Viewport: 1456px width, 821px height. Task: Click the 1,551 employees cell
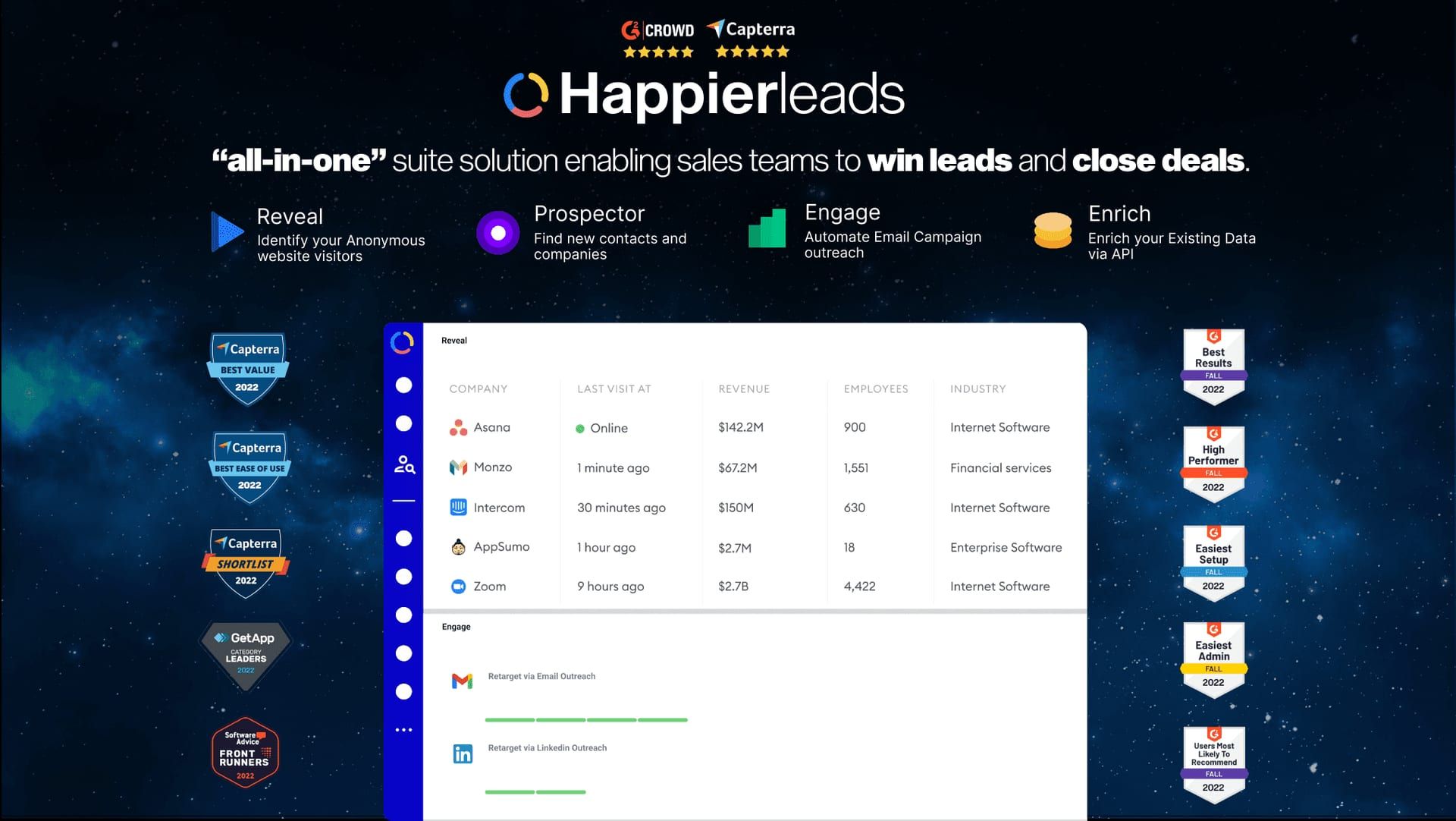point(856,467)
